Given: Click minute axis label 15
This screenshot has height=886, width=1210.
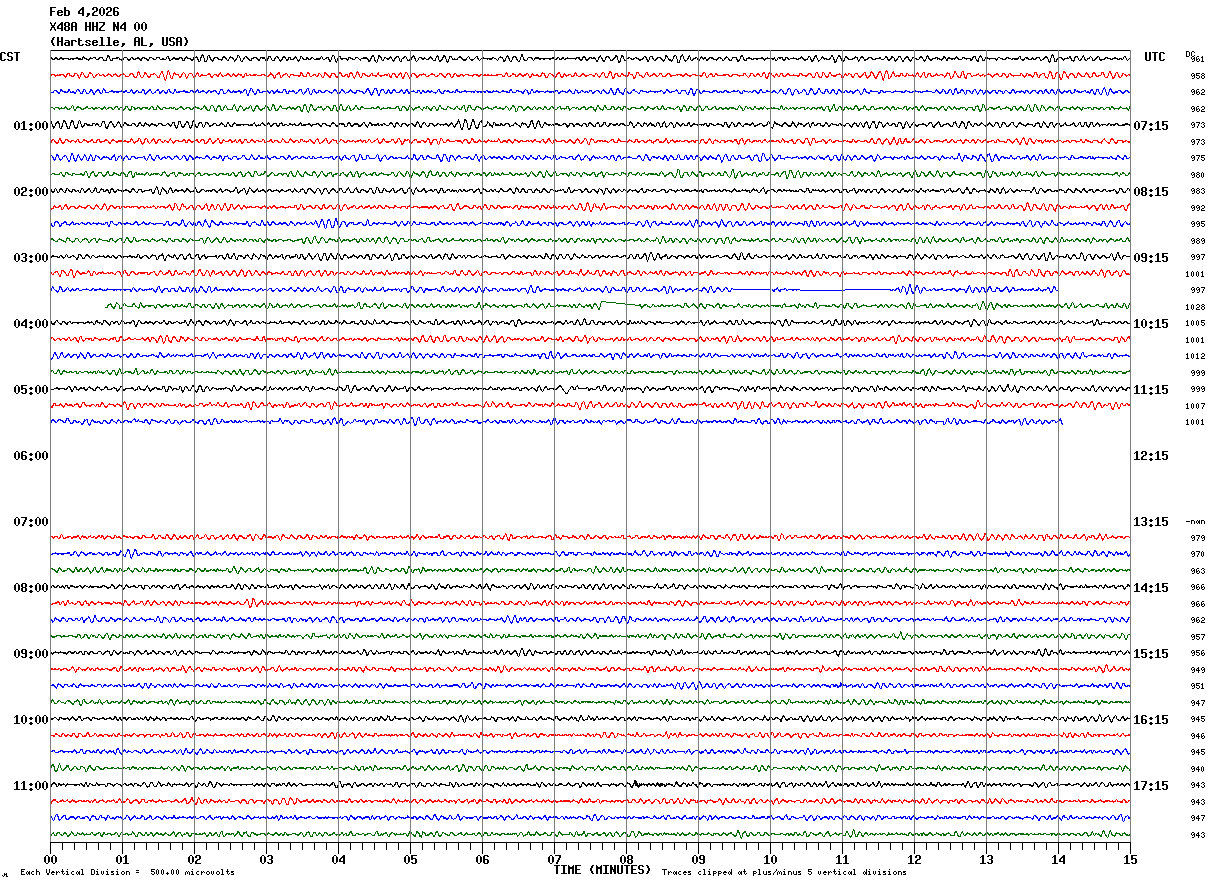Looking at the screenshot, I should pos(1130,859).
